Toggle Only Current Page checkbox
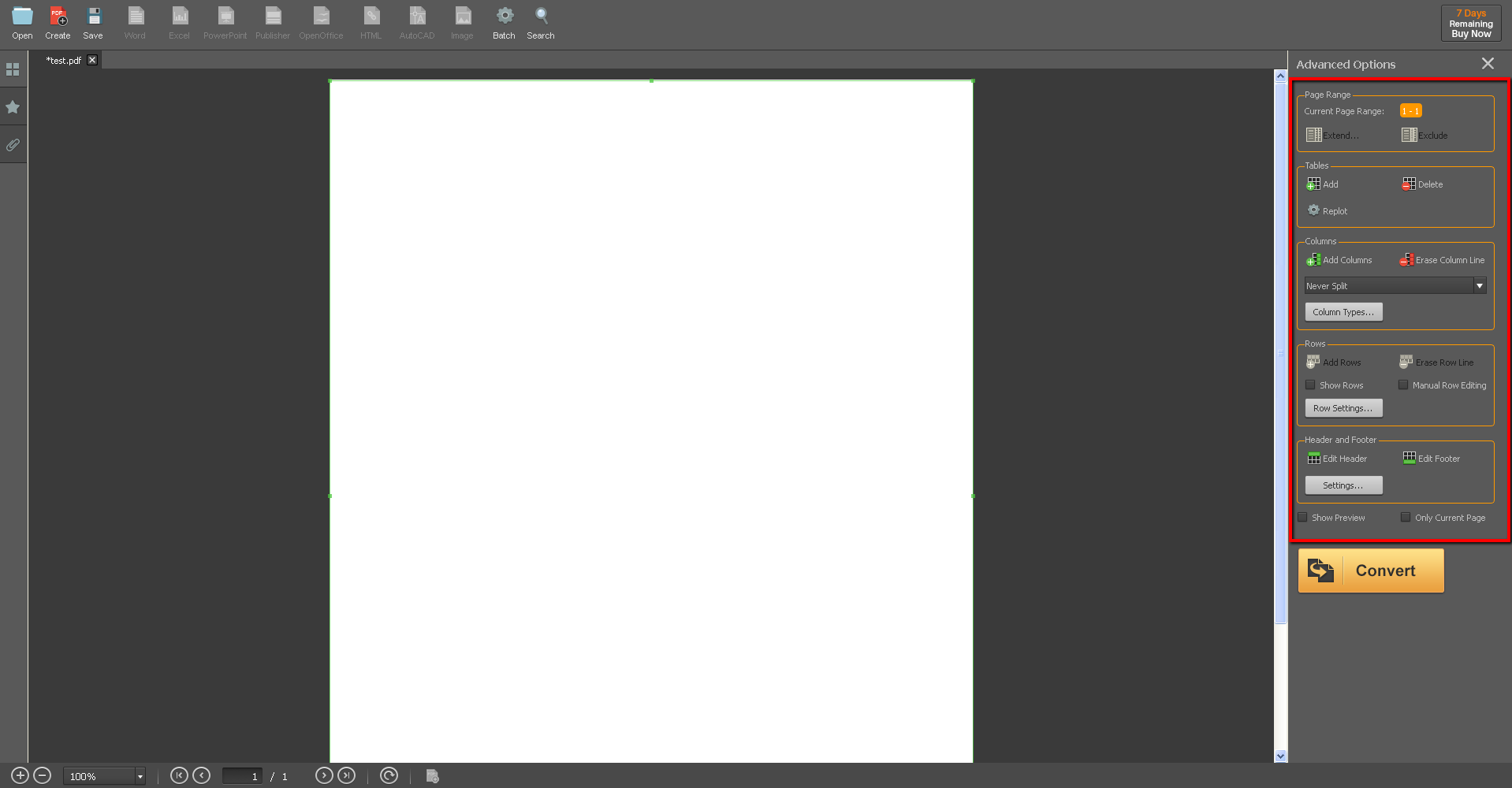 [1406, 518]
